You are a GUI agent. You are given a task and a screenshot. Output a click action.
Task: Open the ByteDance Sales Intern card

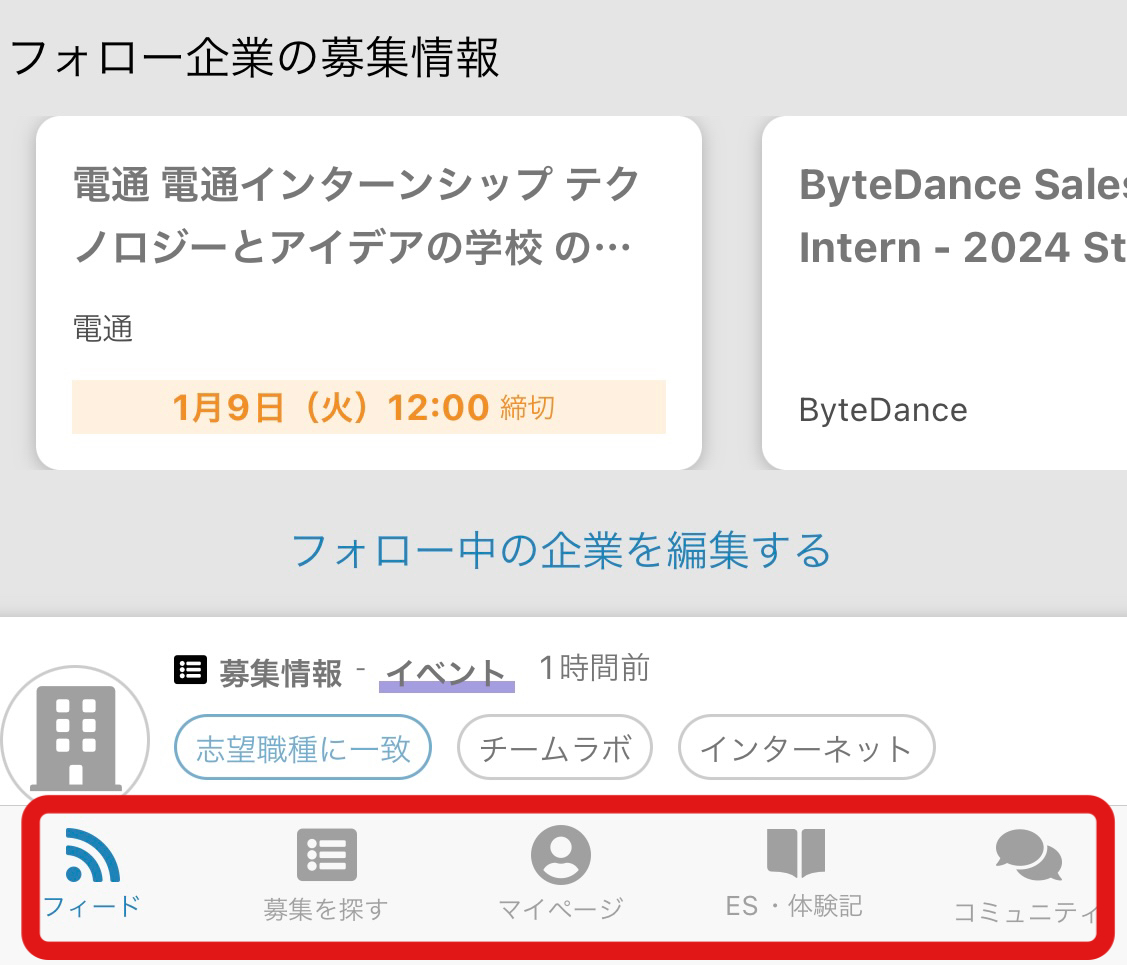pos(944,292)
